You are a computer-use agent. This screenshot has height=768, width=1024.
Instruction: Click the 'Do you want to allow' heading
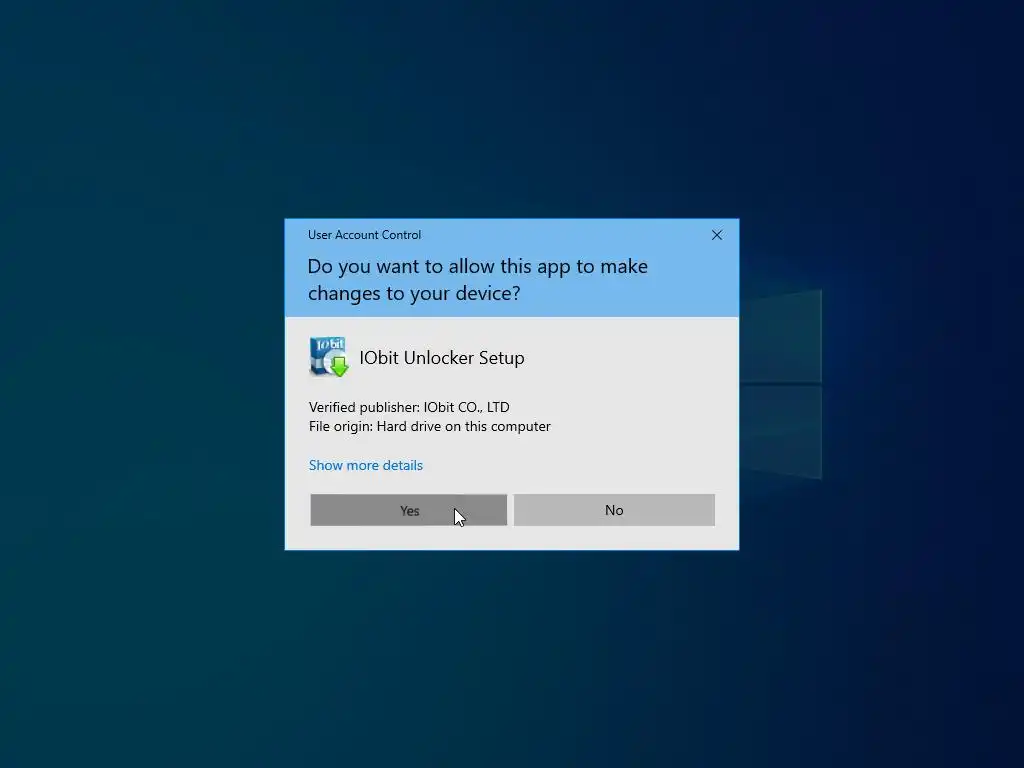477,280
